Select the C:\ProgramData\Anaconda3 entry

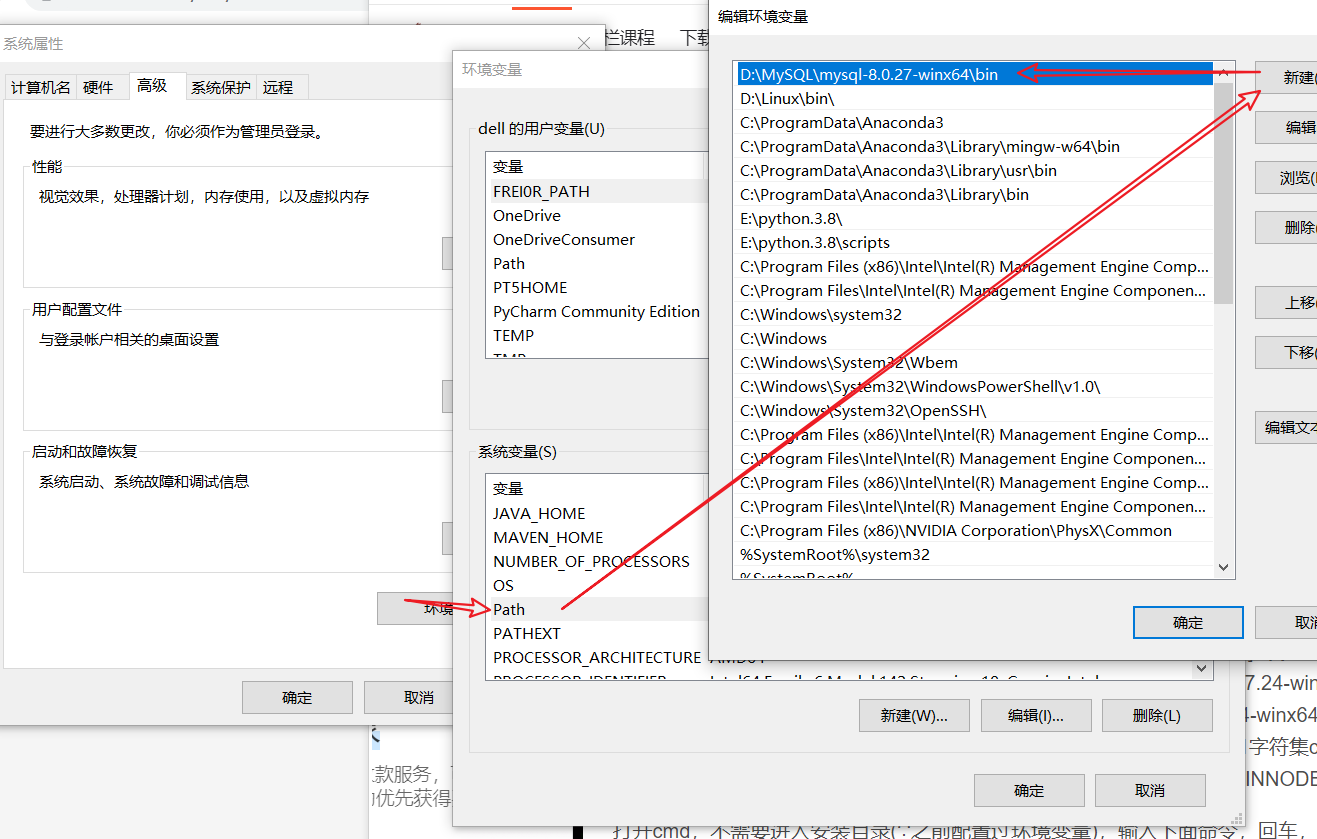(974, 122)
